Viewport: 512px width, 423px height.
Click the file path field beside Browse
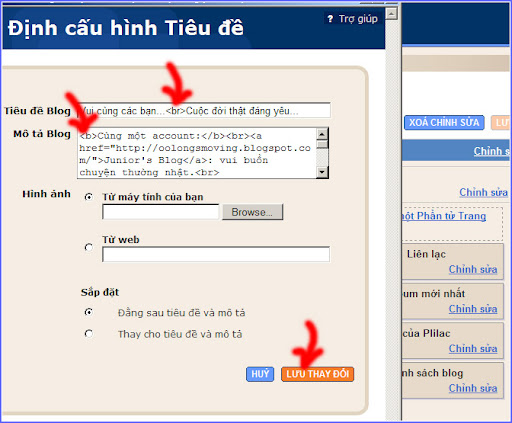point(161,212)
